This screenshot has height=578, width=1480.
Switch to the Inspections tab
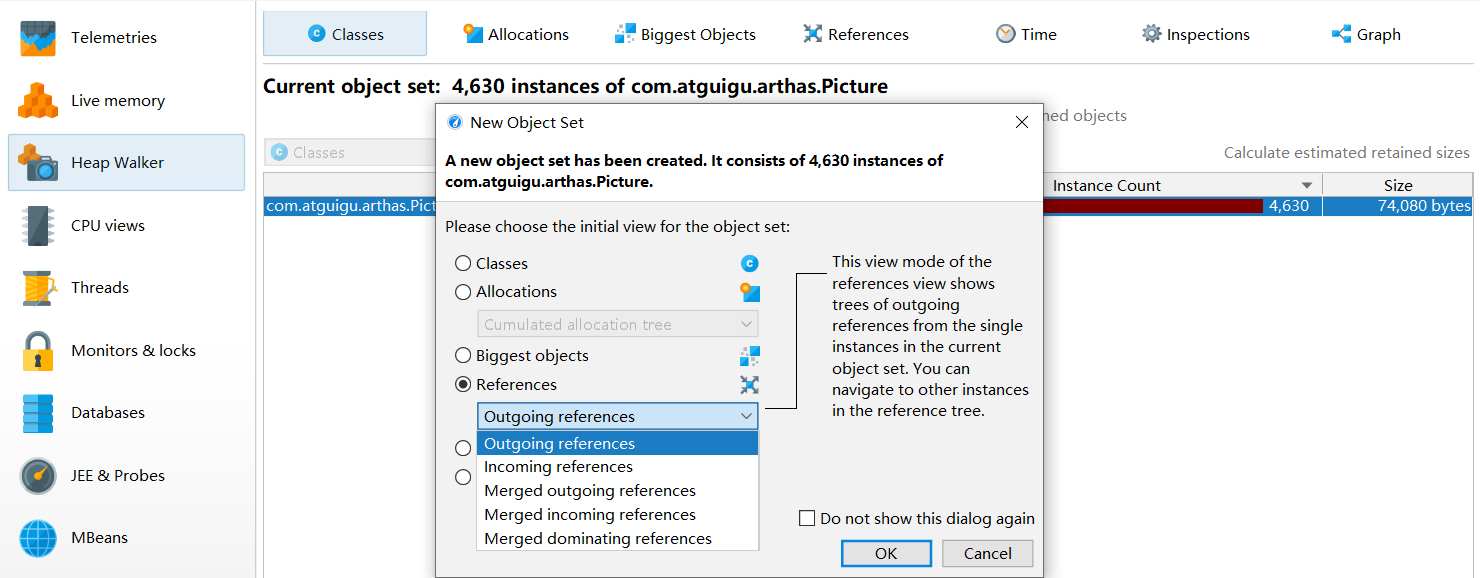coord(1196,35)
